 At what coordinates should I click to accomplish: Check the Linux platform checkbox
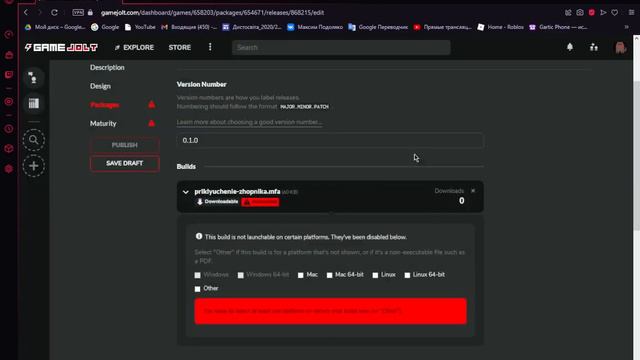pyautogui.click(x=375, y=275)
